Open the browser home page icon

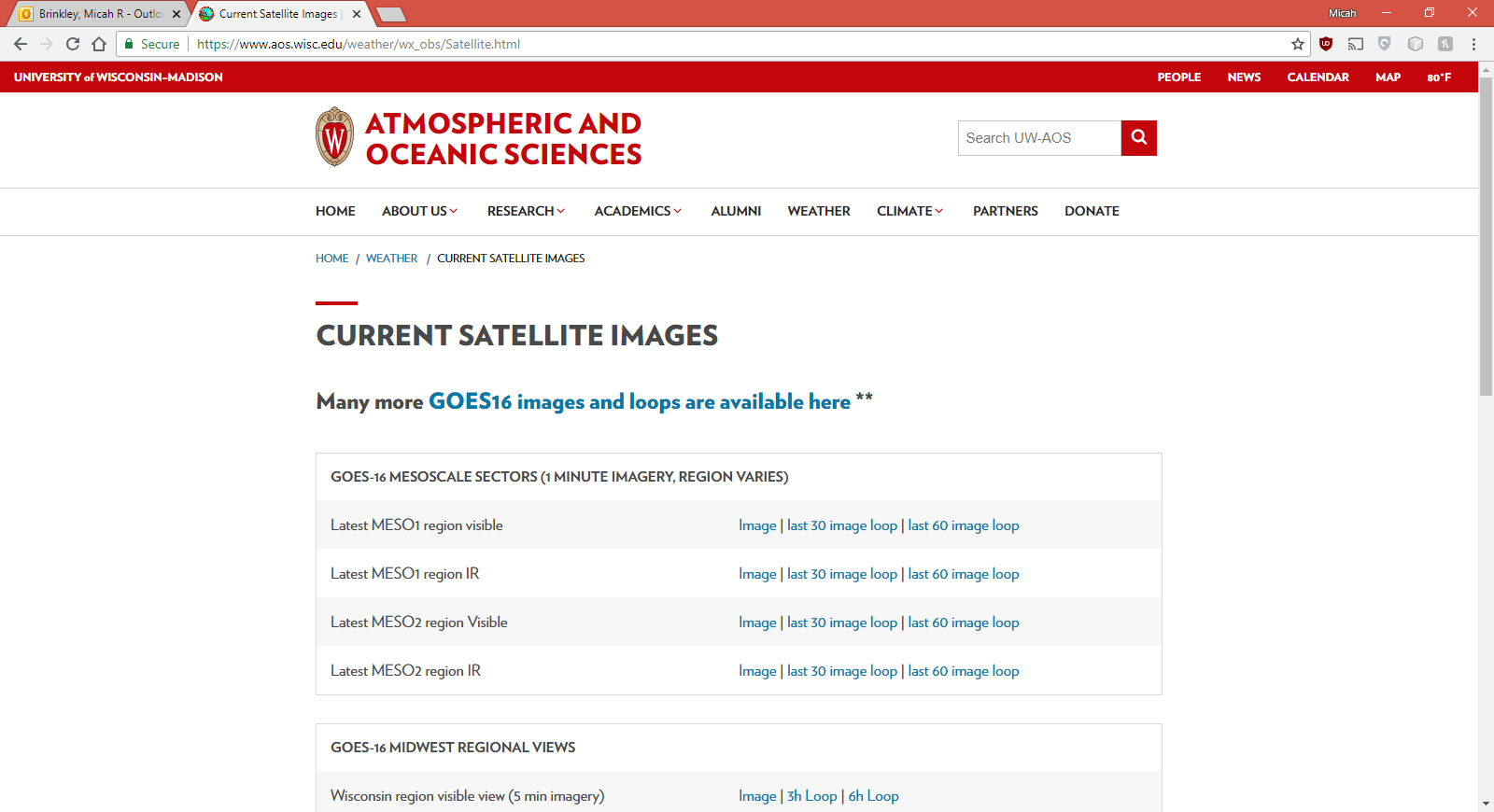(x=99, y=44)
